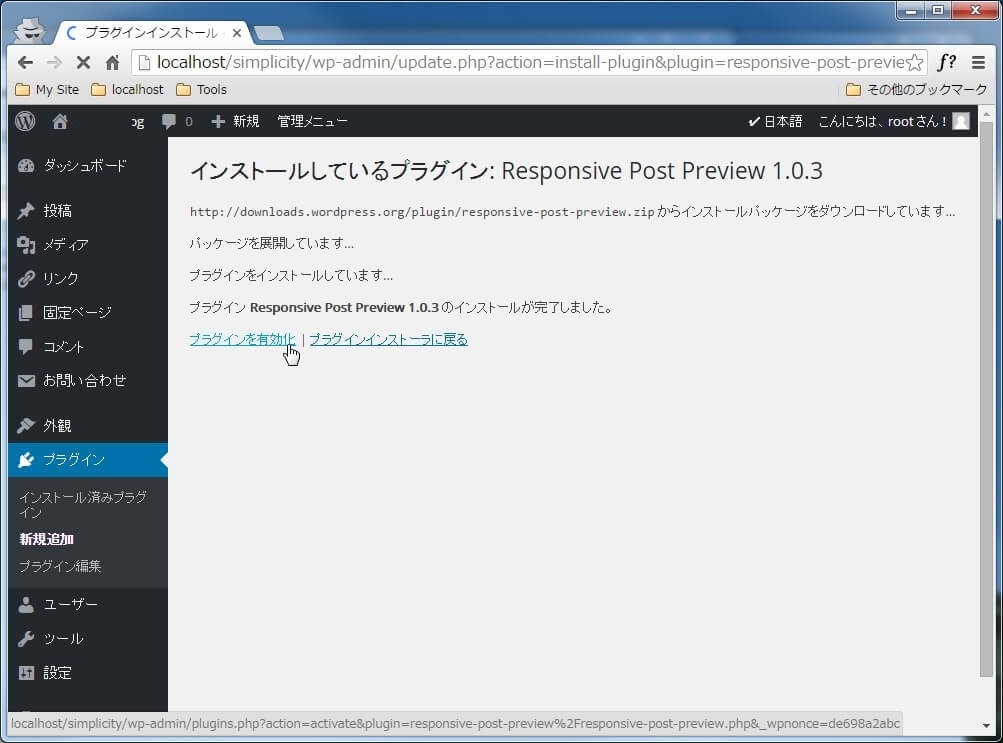Image resolution: width=1003 pixels, height=743 pixels.
Task: Click the f? extension icon
Action: [946, 62]
